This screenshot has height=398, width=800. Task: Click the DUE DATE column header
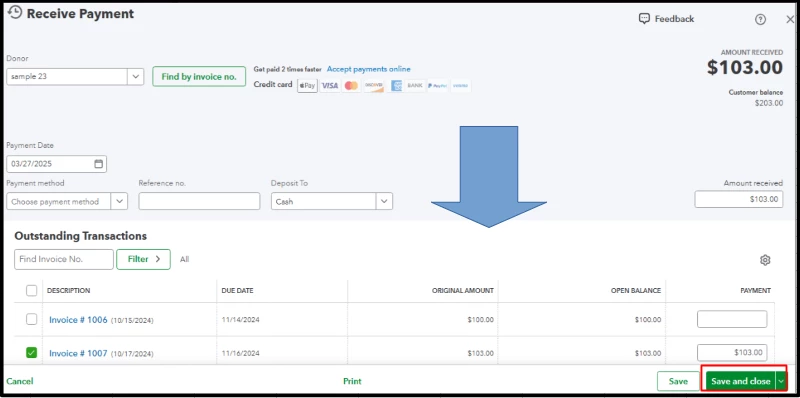click(x=237, y=291)
